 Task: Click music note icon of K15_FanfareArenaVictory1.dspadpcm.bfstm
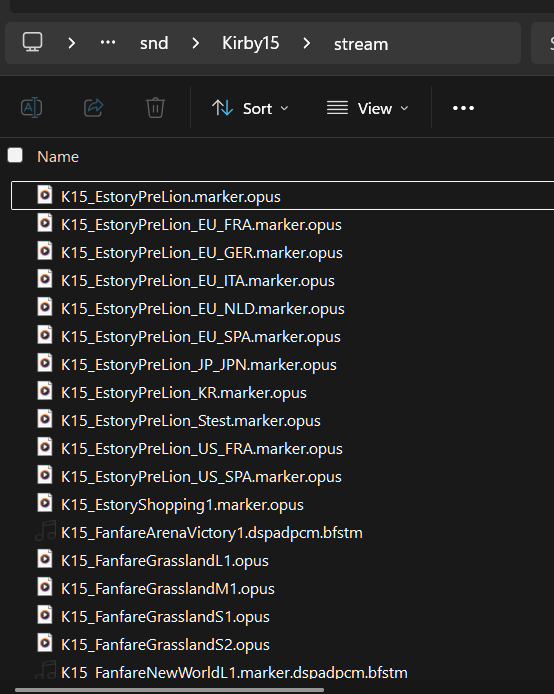click(46, 531)
